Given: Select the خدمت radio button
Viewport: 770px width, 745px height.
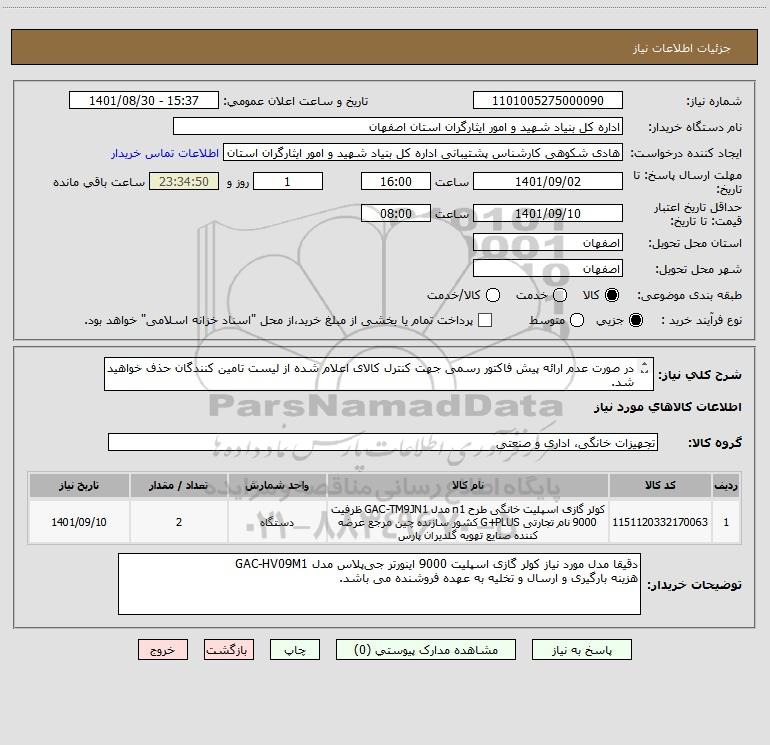Looking at the screenshot, I should (560, 295).
